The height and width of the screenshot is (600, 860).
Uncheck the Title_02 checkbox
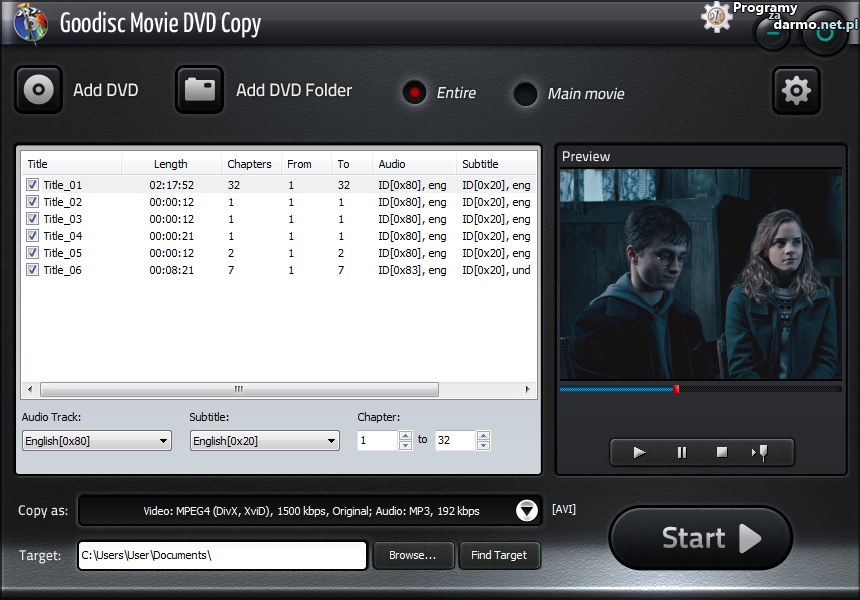pyautogui.click(x=33, y=202)
